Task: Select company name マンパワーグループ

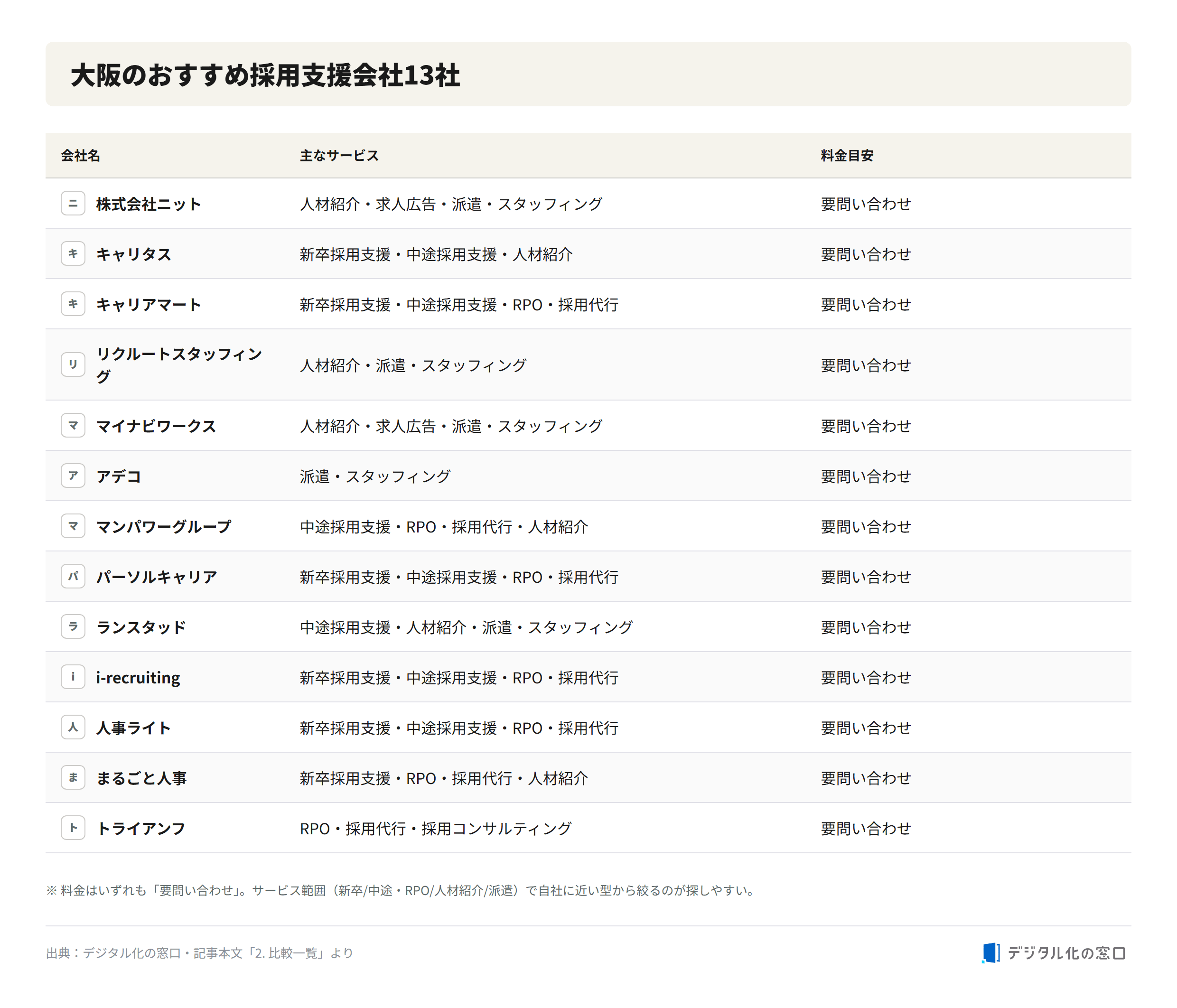Action: [x=164, y=526]
